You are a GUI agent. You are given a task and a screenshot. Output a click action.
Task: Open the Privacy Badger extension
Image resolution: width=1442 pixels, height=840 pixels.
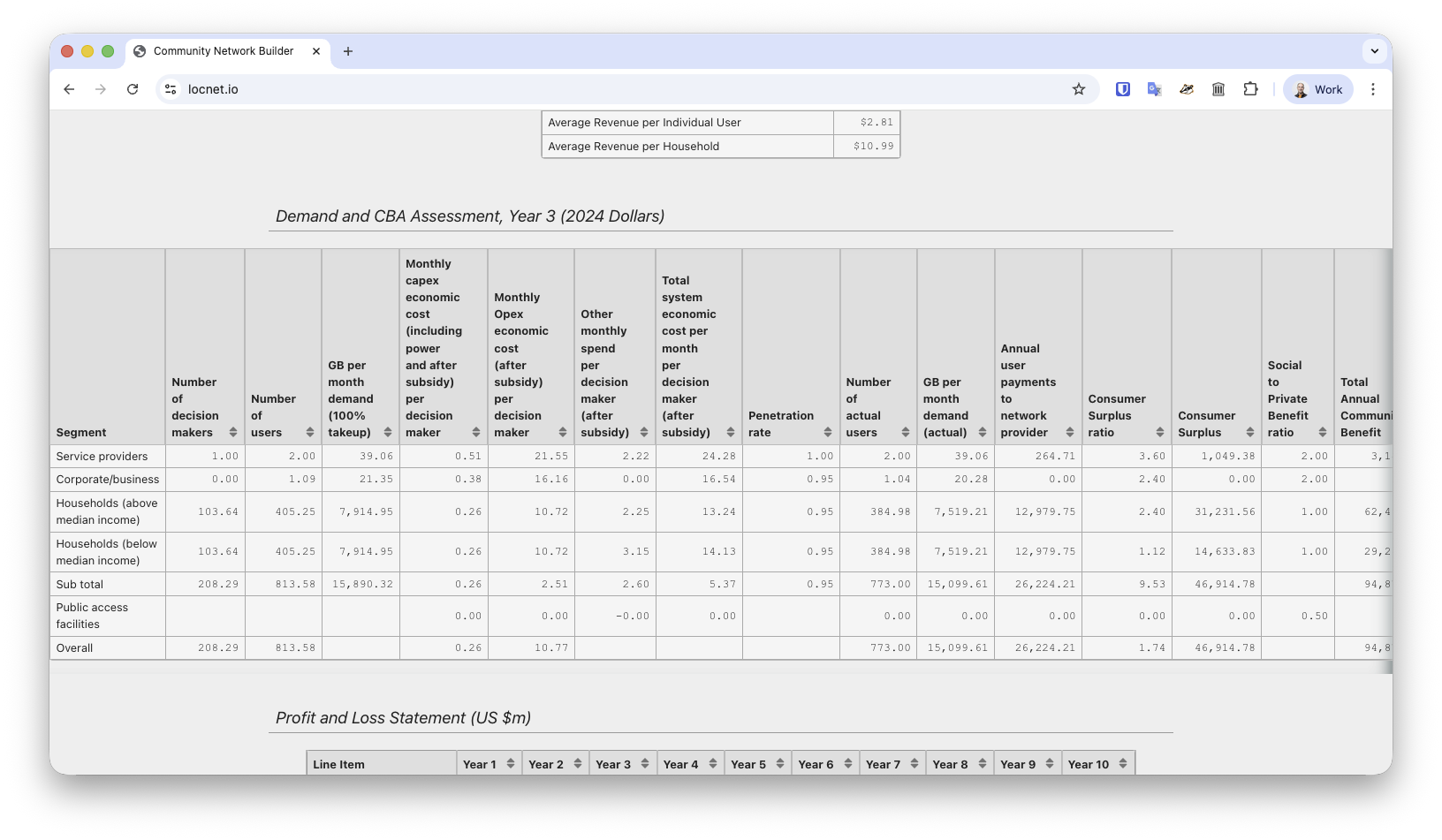pyautogui.click(x=1186, y=89)
